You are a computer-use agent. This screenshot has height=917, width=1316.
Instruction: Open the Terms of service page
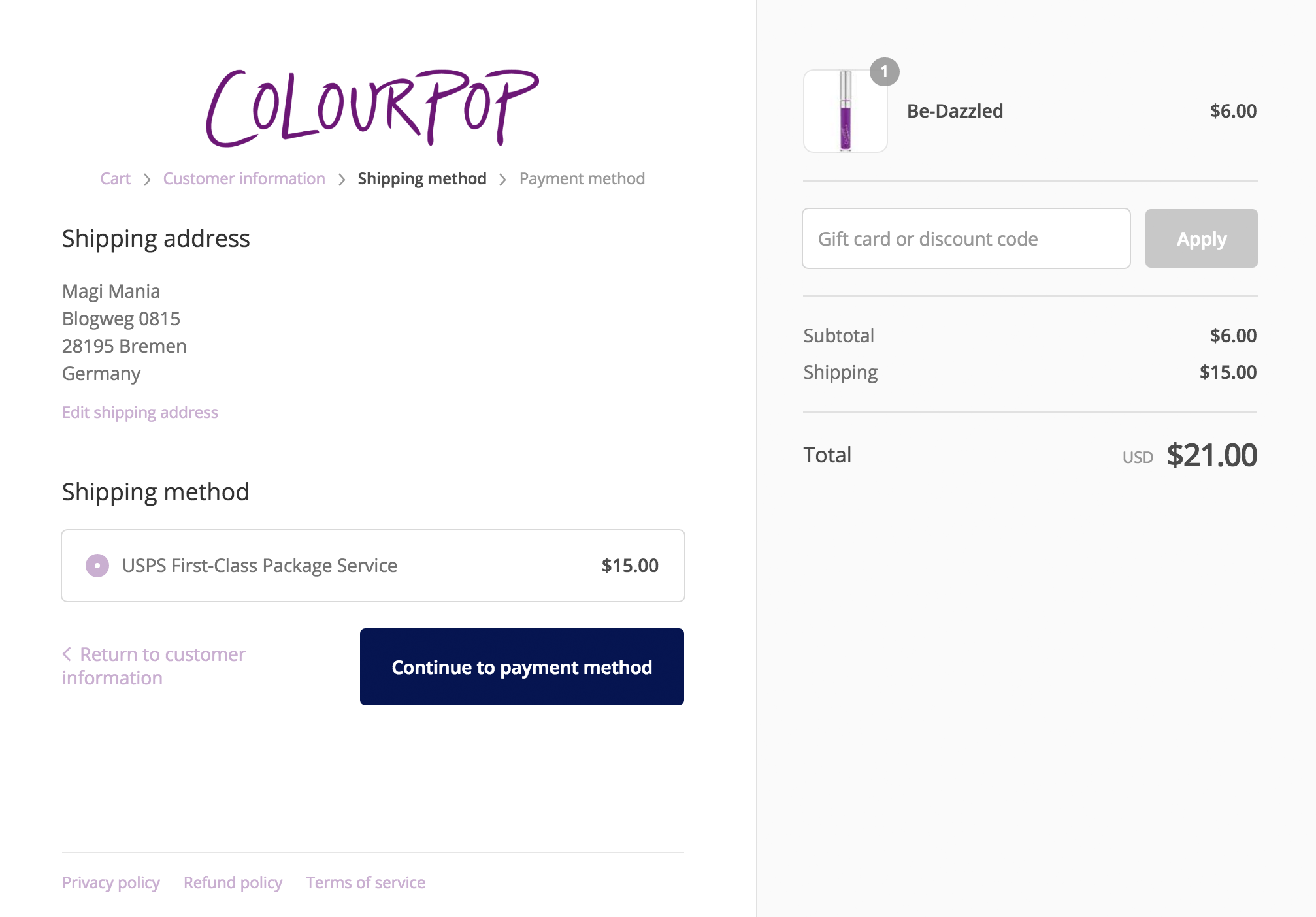(x=365, y=882)
